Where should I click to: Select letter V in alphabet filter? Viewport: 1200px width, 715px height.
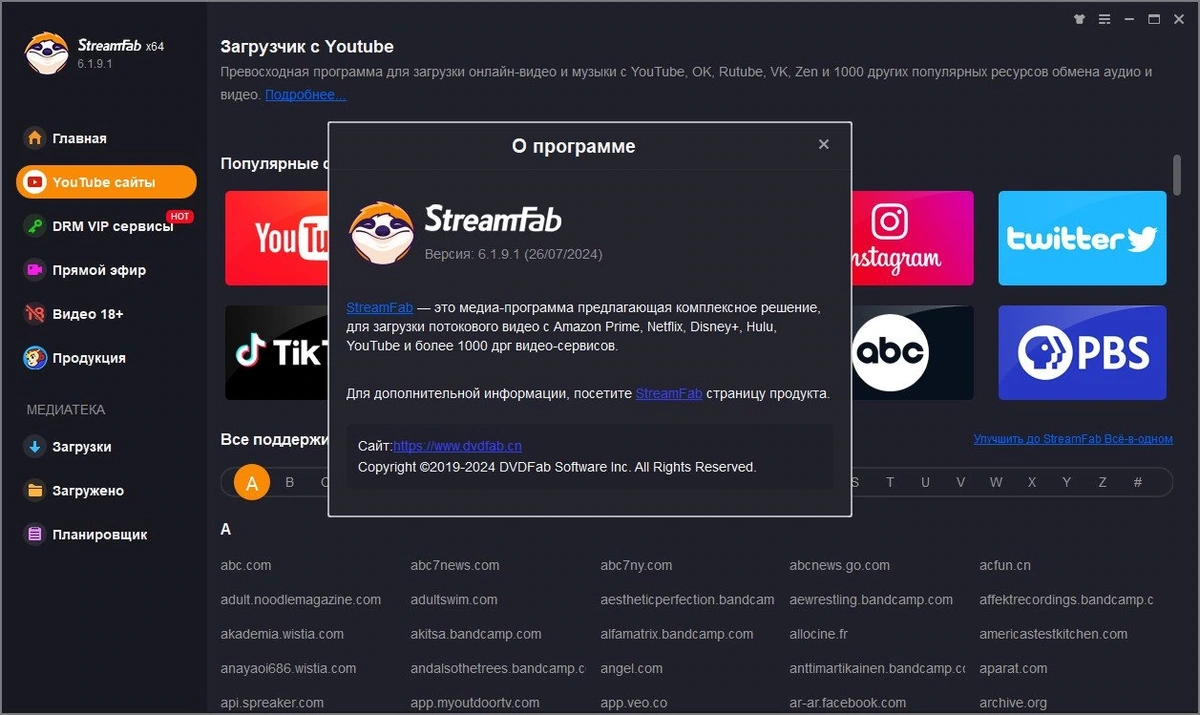pyautogui.click(x=961, y=483)
